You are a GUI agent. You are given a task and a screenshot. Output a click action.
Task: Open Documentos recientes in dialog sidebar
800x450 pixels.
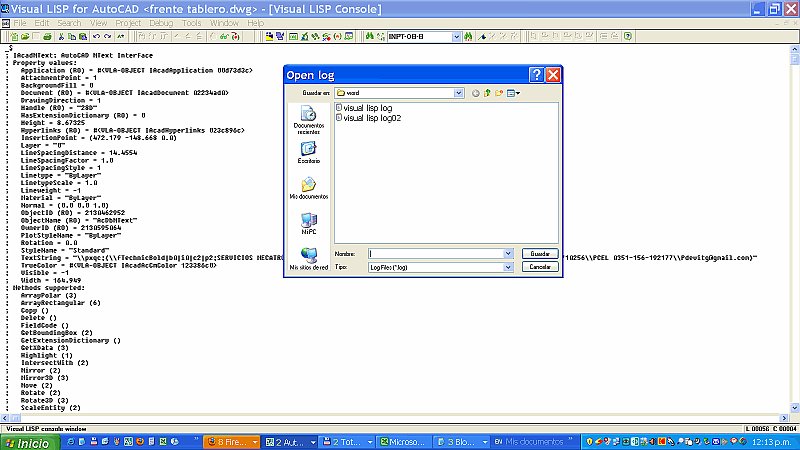[309, 120]
